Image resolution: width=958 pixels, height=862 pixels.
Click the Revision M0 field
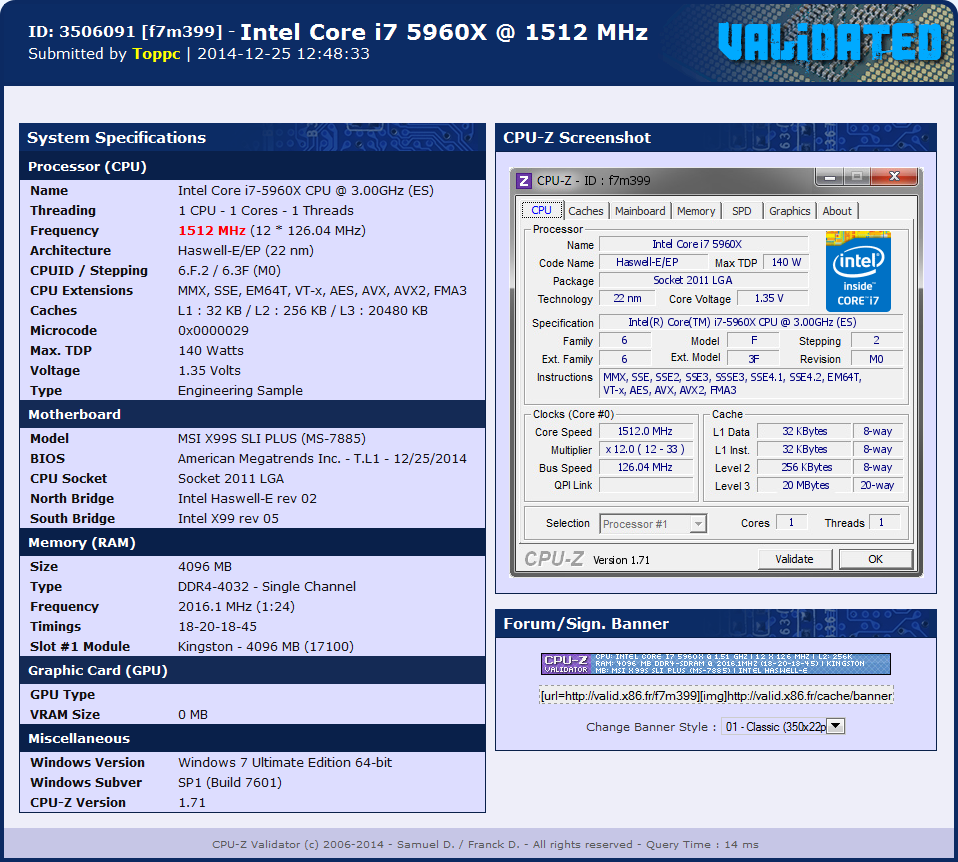(876, 359)
